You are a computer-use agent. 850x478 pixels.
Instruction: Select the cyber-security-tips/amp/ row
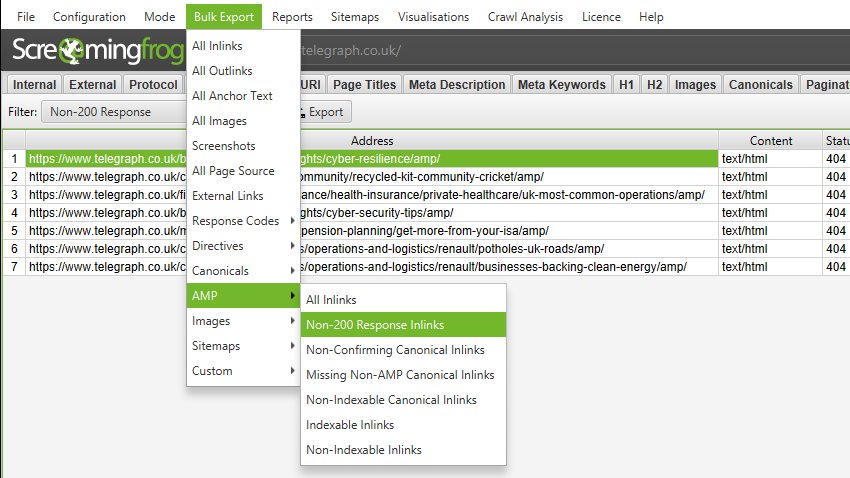pyautogui.click(x=372, y=212)
